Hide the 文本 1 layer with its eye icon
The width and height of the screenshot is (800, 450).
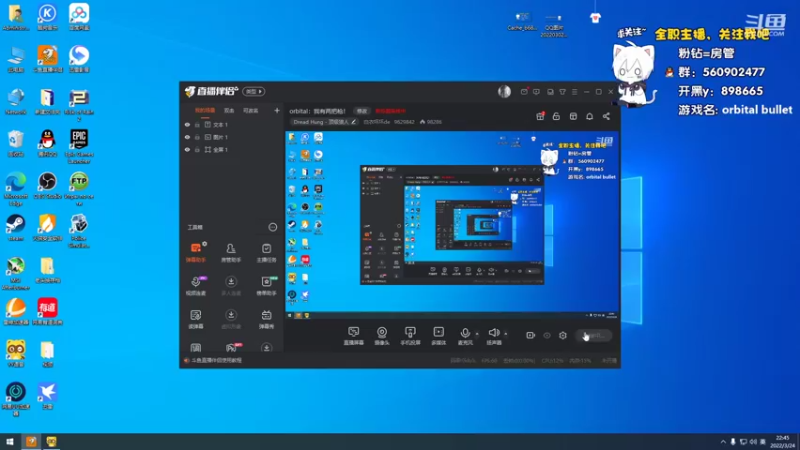(x=187, y=124)
